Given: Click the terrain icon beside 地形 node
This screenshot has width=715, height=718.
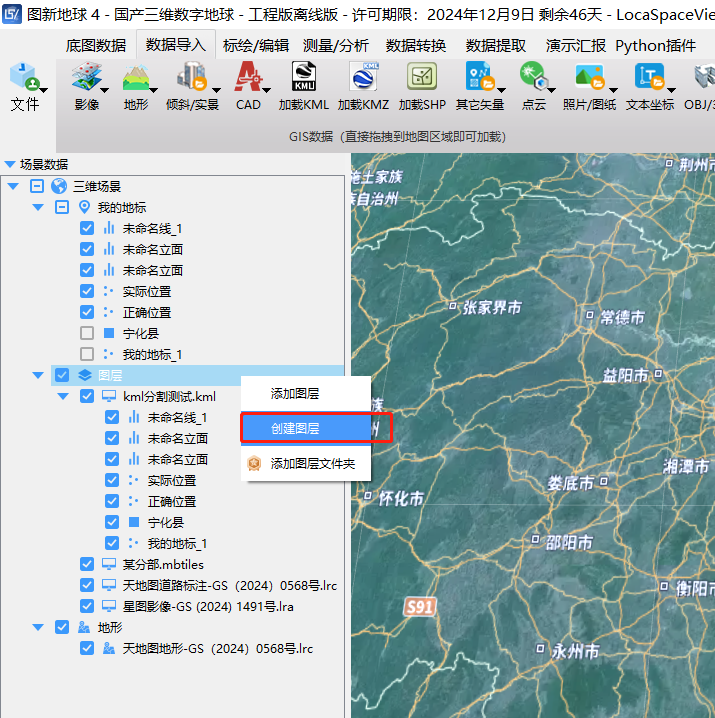Looking at the screenshot, I should coord(84,627).
